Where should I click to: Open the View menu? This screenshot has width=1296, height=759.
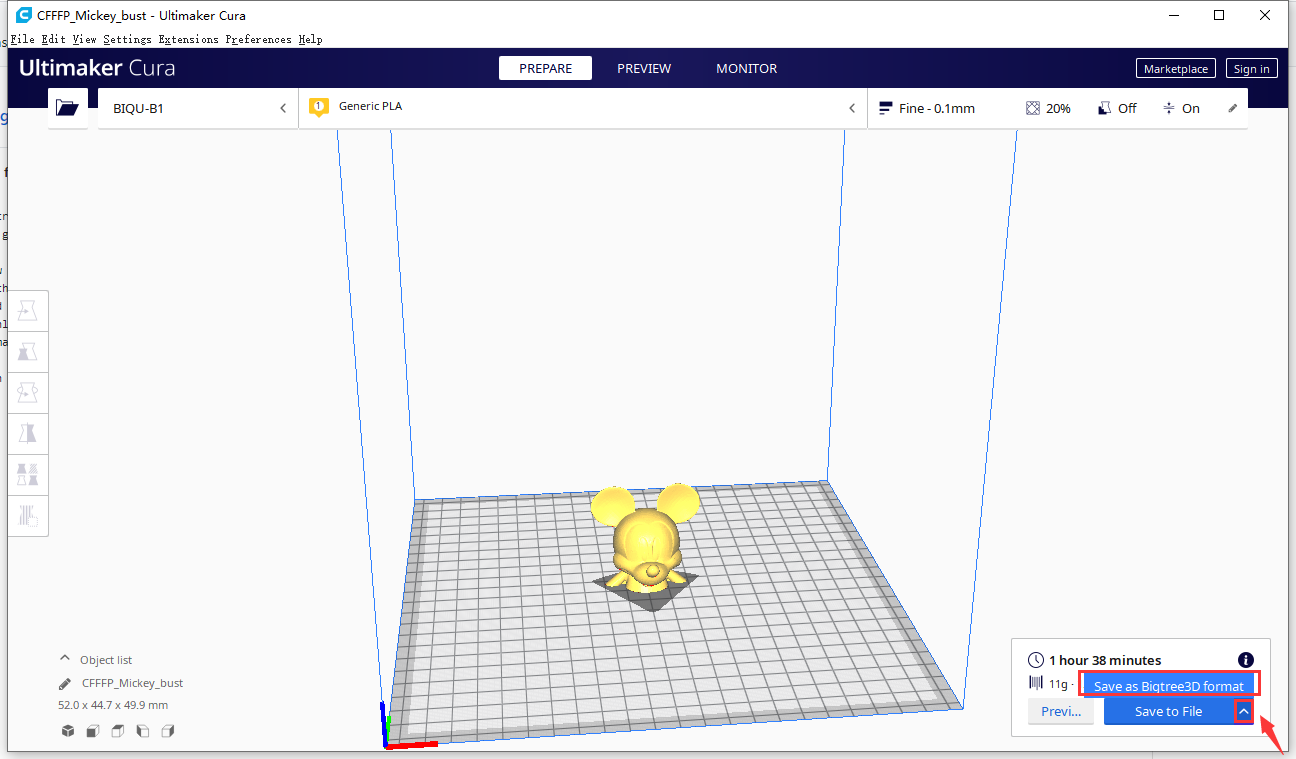(x=84, y=39)
